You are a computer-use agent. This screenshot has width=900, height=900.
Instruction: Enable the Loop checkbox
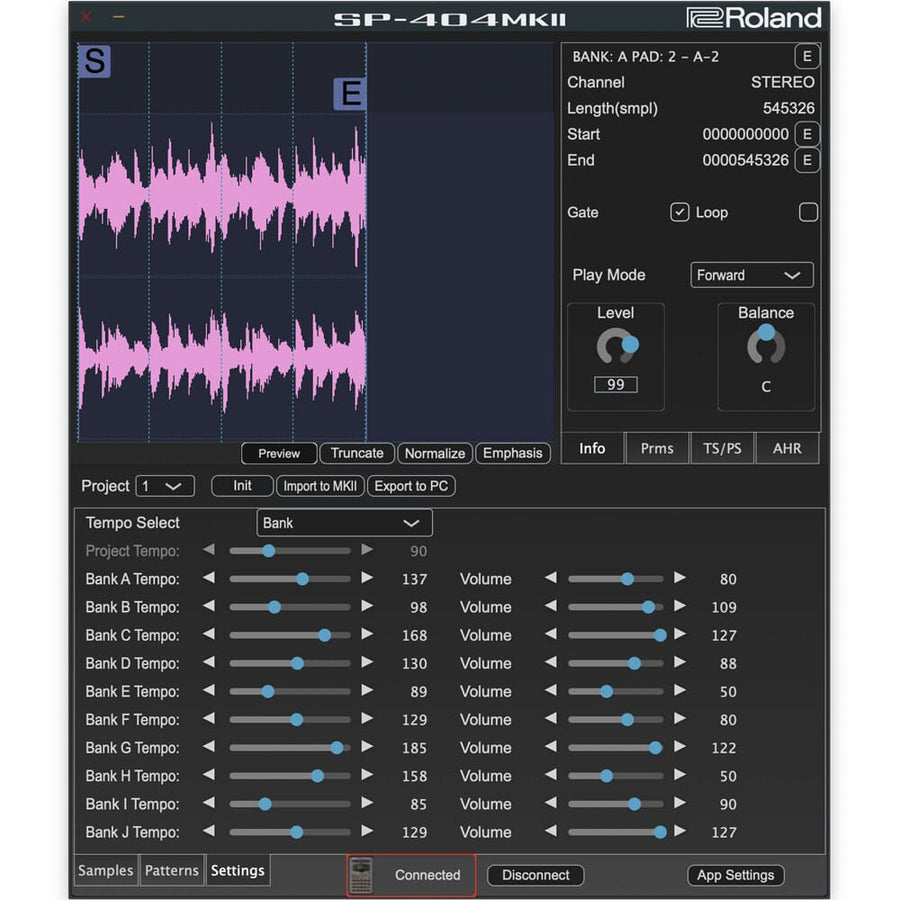click(808, 212)
